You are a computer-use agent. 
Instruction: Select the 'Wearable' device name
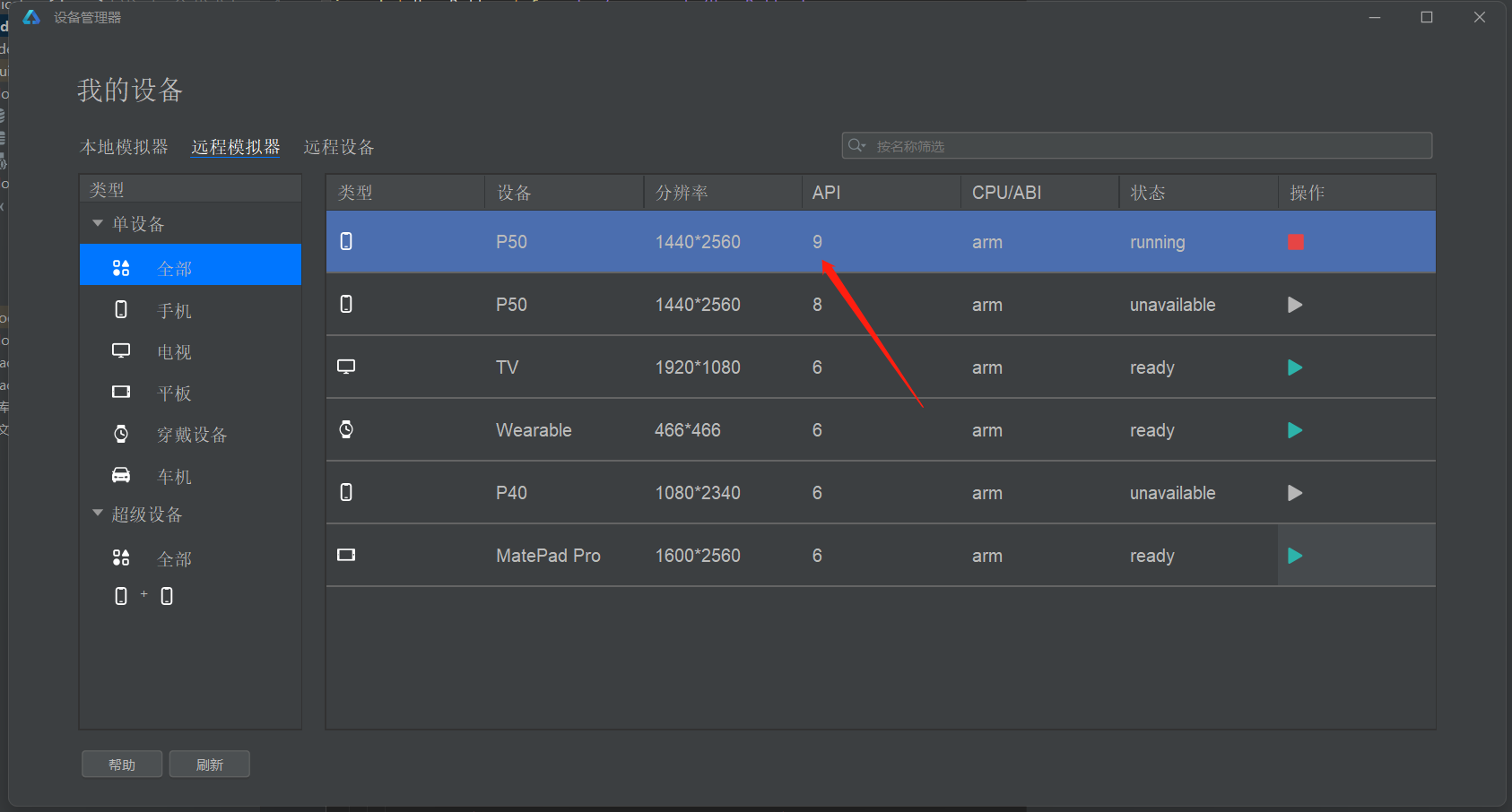click(x=534, y=430)
